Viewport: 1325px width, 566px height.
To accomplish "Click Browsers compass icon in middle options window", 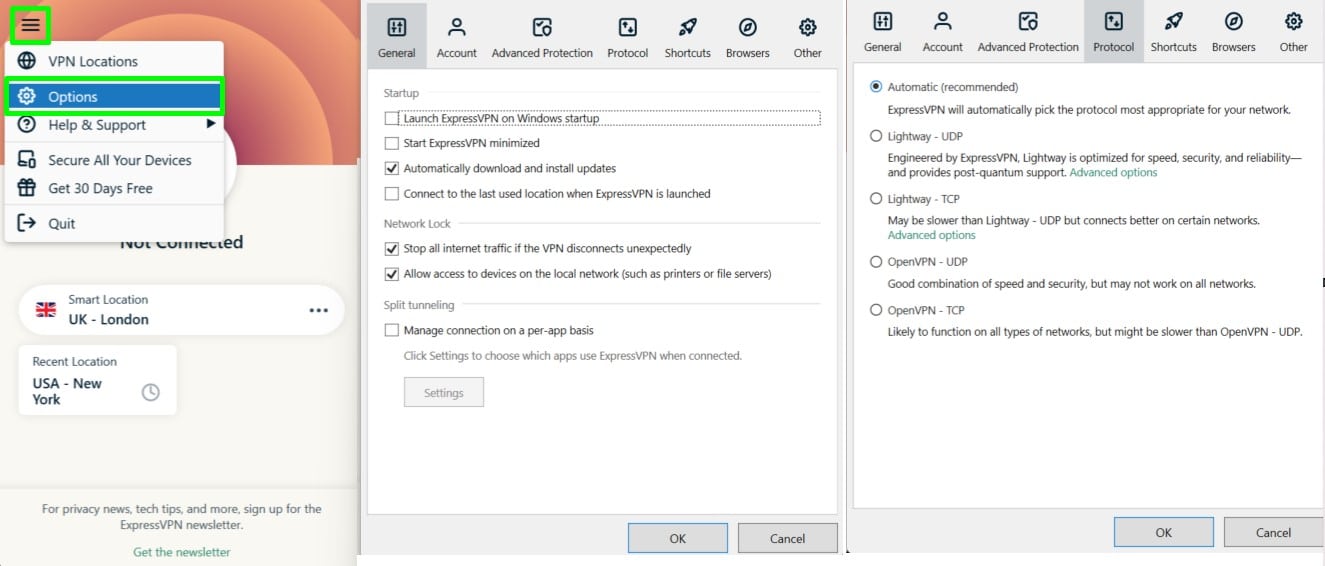I will [748, 27].
